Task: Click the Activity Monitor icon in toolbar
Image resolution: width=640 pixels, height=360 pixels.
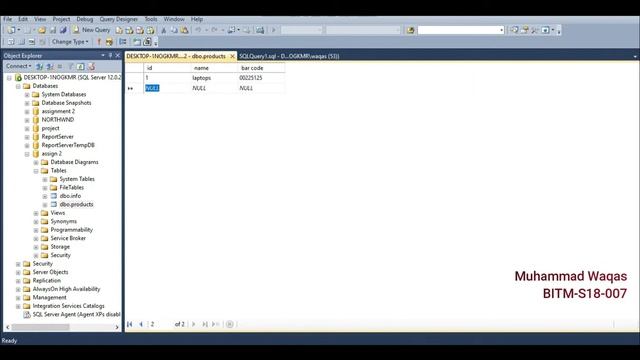Action: (260, 30)
